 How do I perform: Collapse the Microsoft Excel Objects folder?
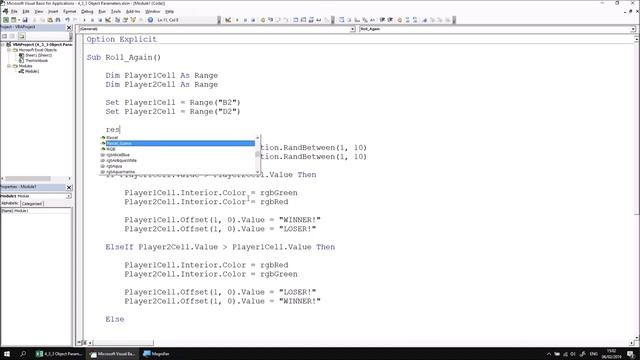[9, 50]
